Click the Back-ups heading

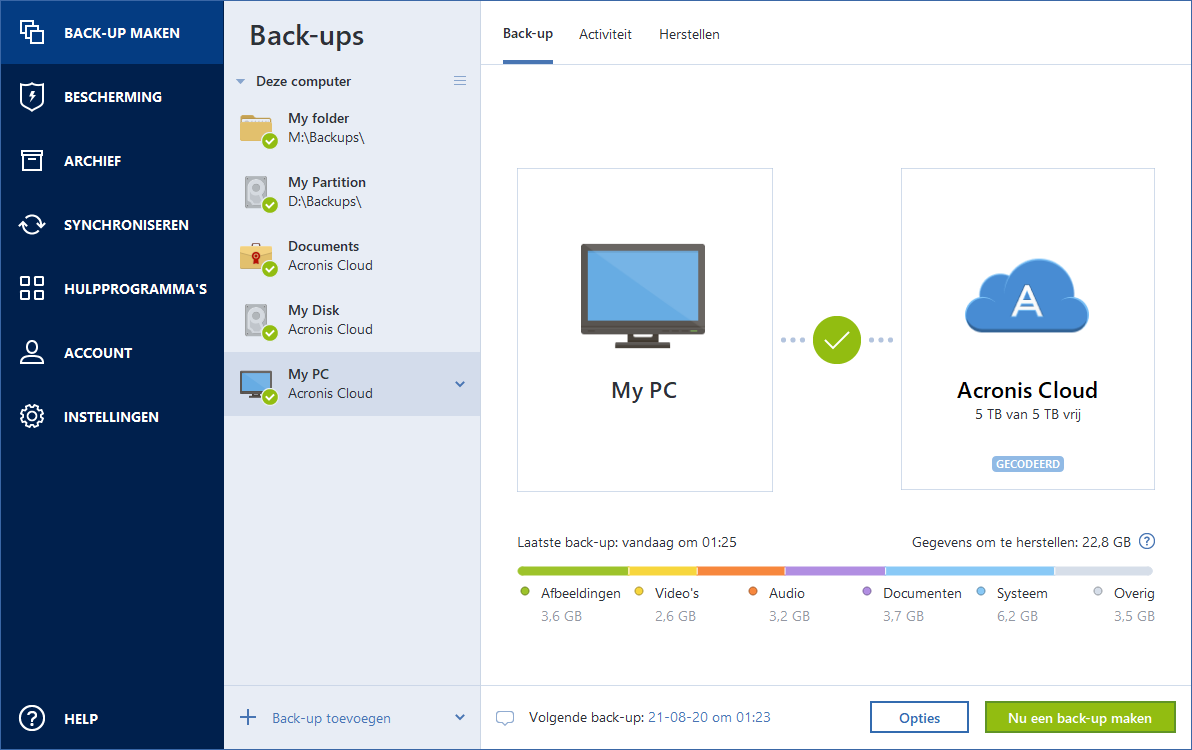point(306,36)
